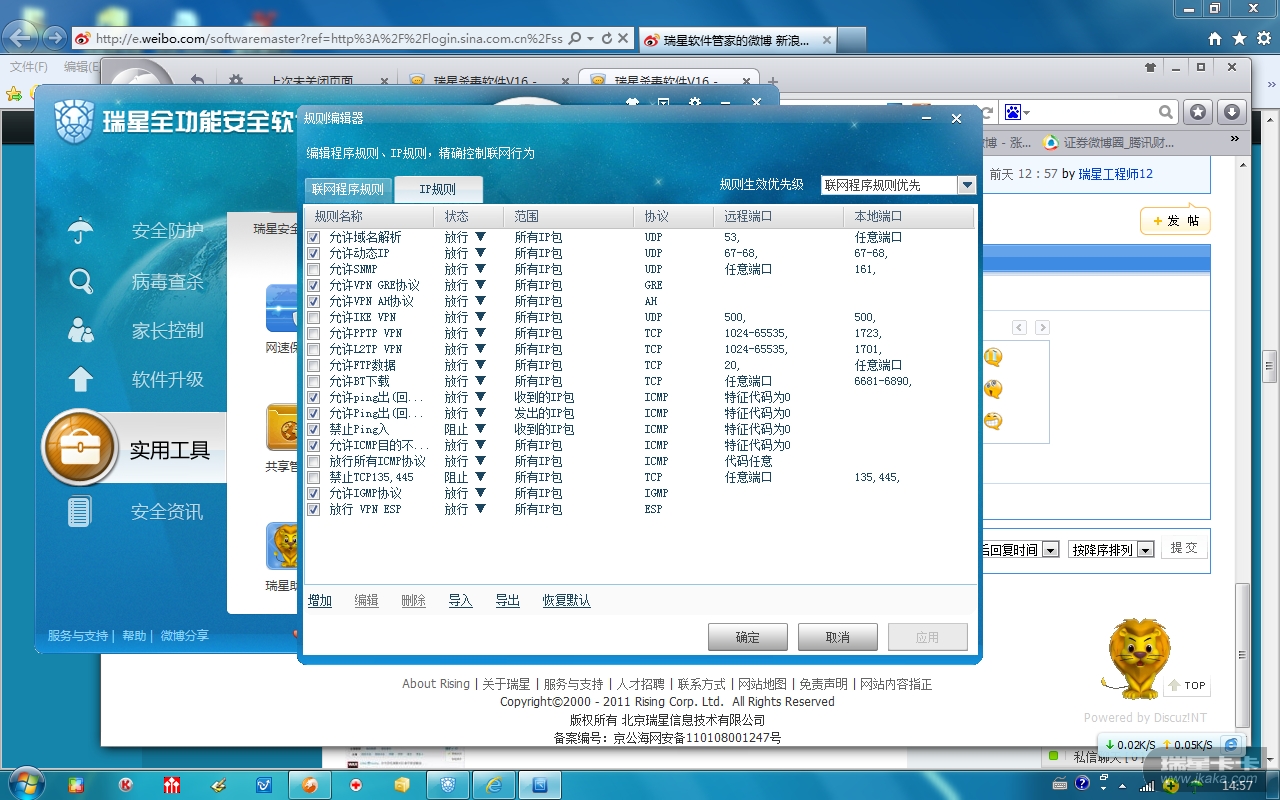Uncheck the 允许域名解析 rule checkbox
Screen dimensions: 1280x800
click(x=314, y=238)
